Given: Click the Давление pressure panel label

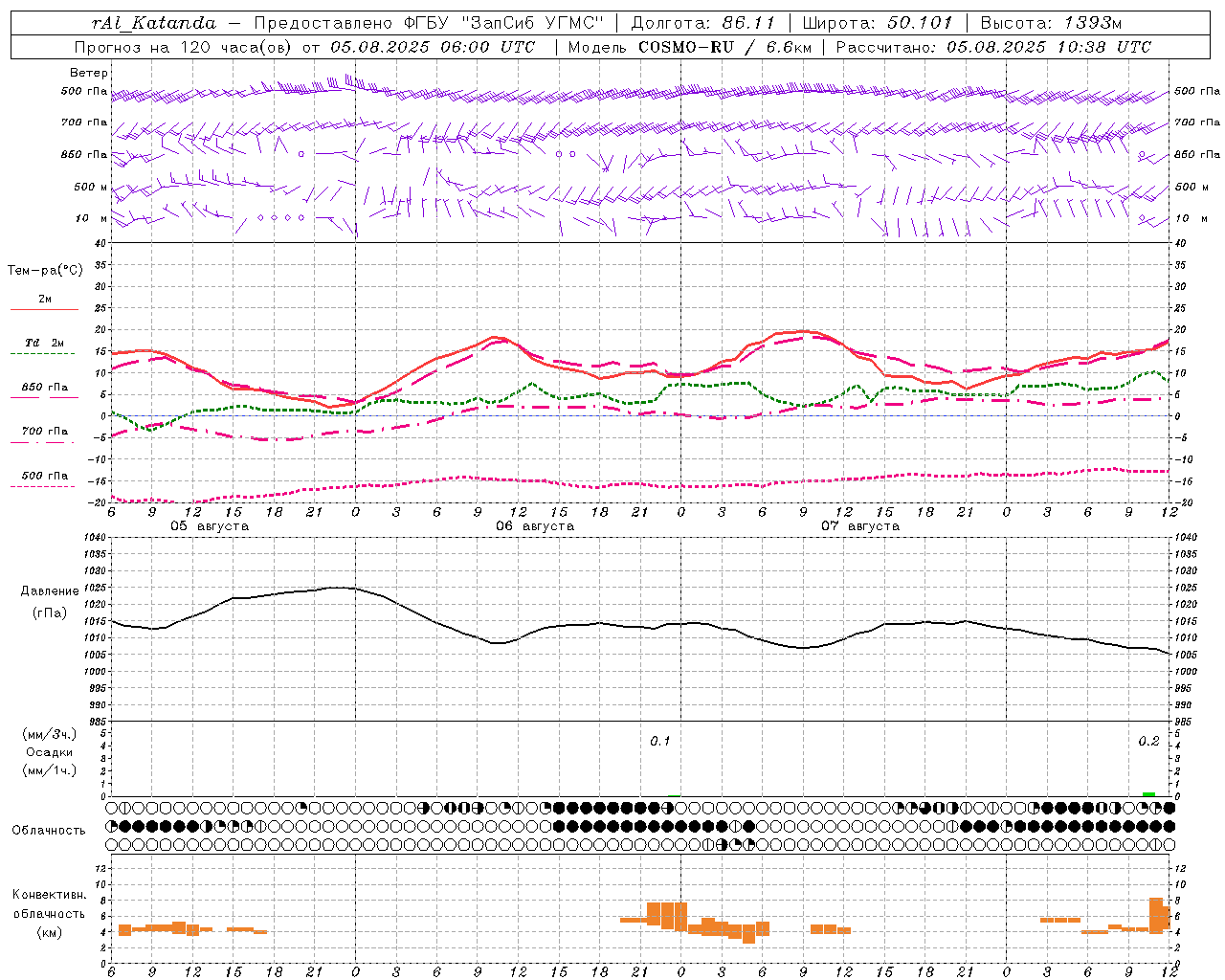Looking at the screenshot, I should point(50,591).
